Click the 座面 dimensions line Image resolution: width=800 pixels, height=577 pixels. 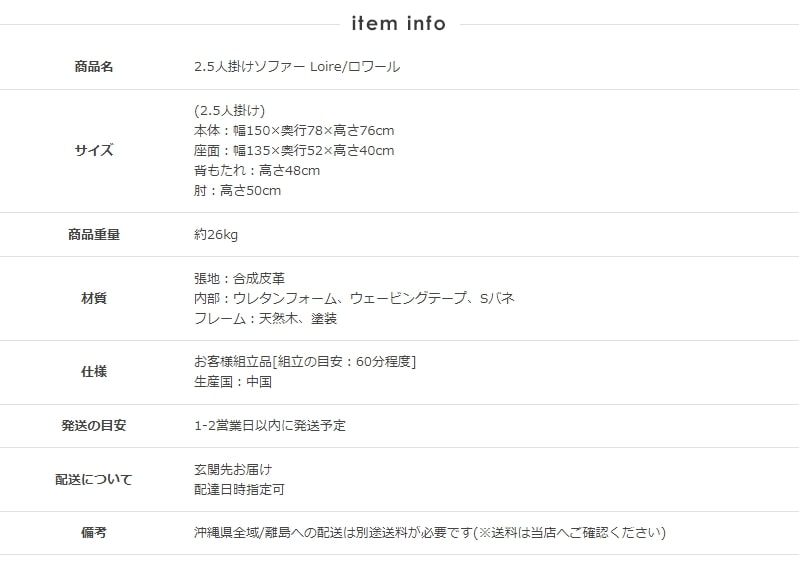[294, 151]
